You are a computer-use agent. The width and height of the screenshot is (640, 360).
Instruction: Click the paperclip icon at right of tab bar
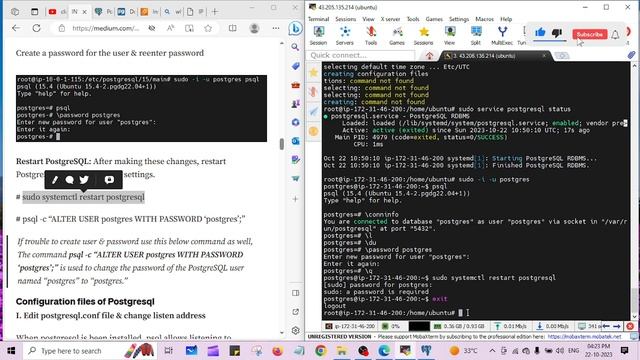tap(631, 55)
